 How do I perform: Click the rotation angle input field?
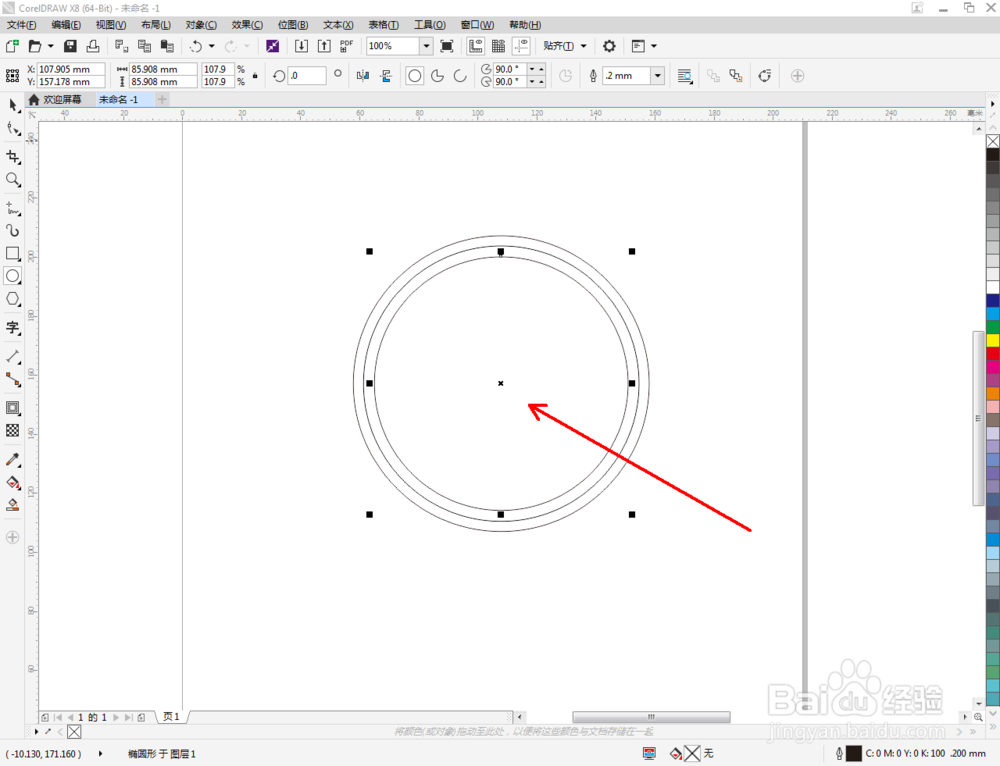(x=307, y=75)
